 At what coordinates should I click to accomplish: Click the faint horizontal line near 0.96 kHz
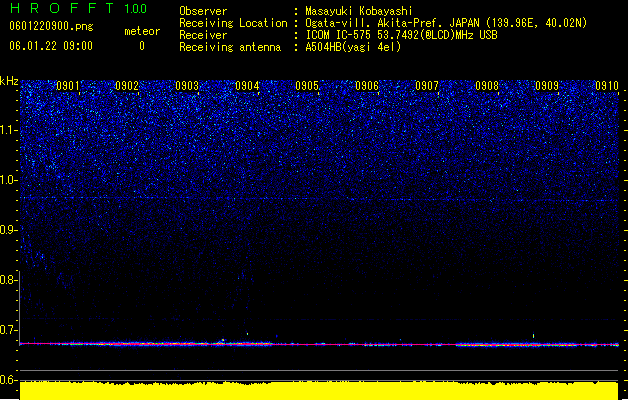point(319,198)
